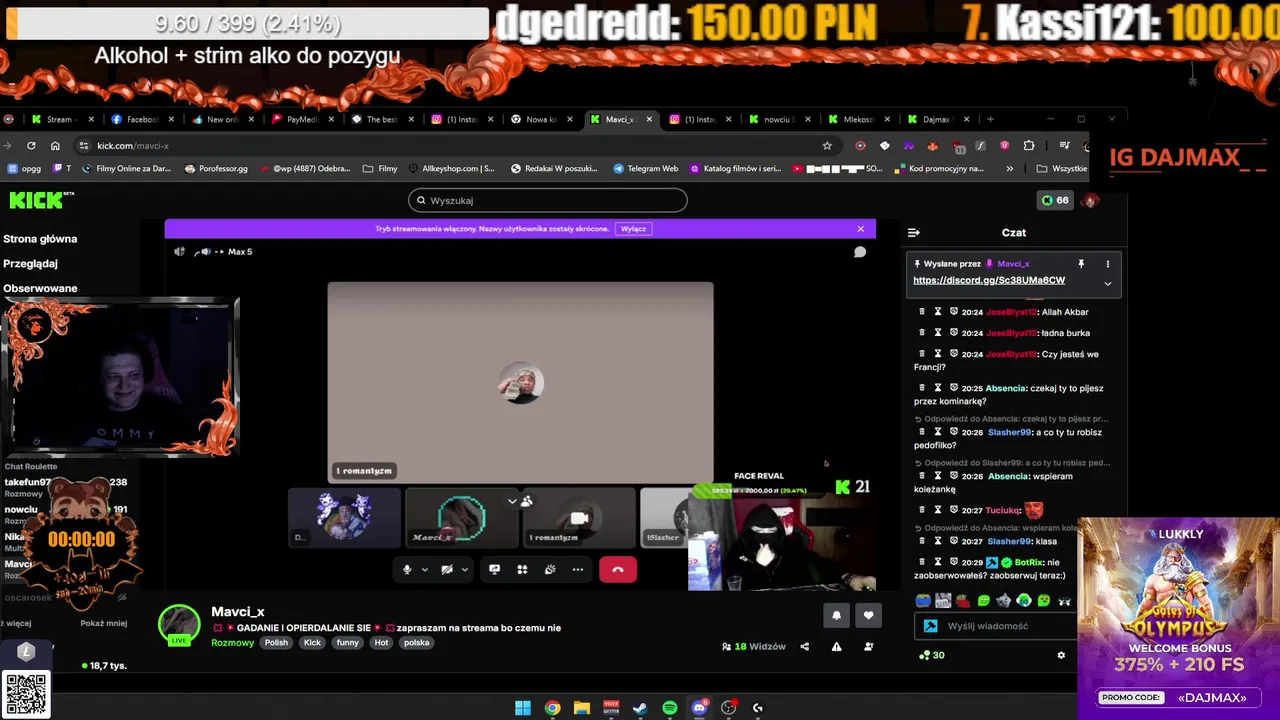Focus the Wyszukaj search field
Screen dimensions: 1280x720
[x=548, y=200]
